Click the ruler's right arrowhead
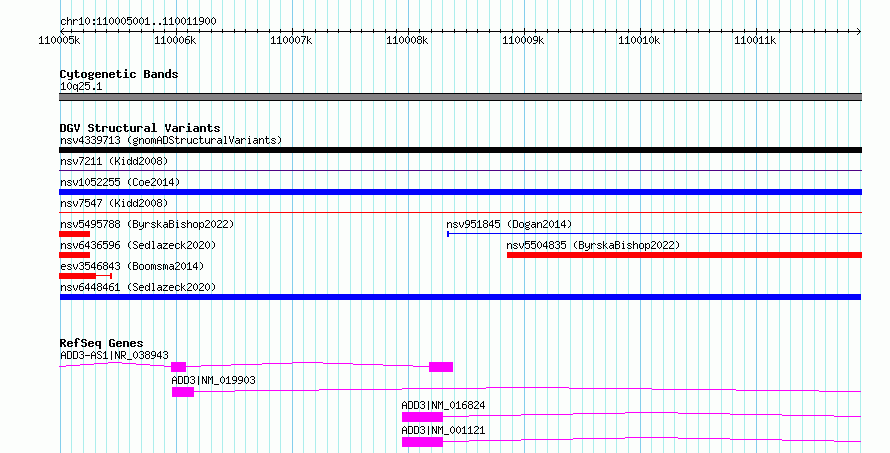 (858, 31)
